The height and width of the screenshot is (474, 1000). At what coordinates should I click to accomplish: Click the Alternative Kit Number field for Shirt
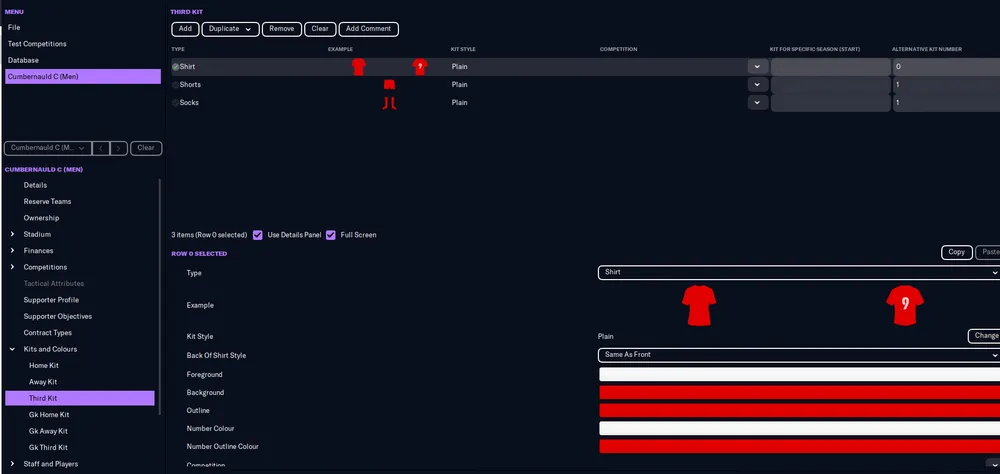pos(945,67)
